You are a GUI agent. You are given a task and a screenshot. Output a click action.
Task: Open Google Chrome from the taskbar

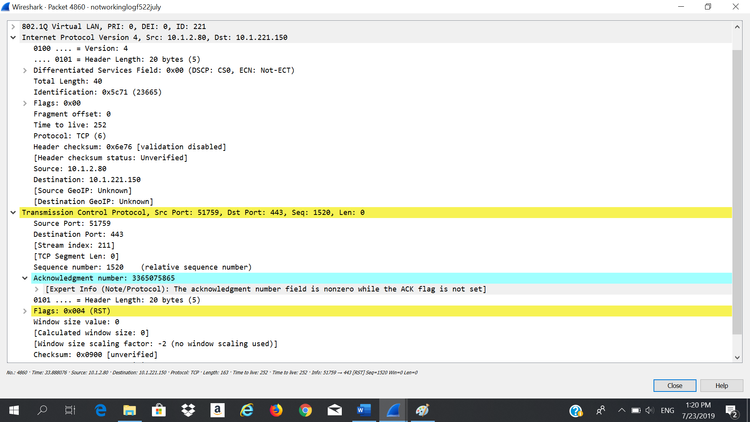pos(306,409)
